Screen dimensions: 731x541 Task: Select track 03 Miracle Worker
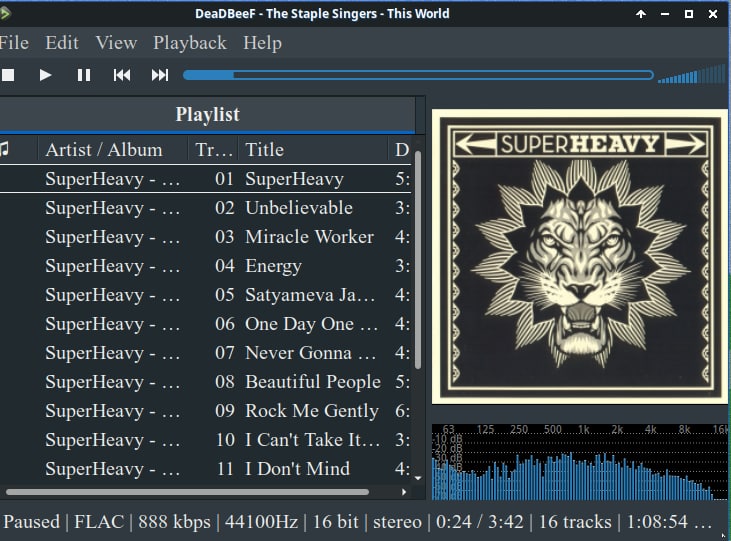206,236
